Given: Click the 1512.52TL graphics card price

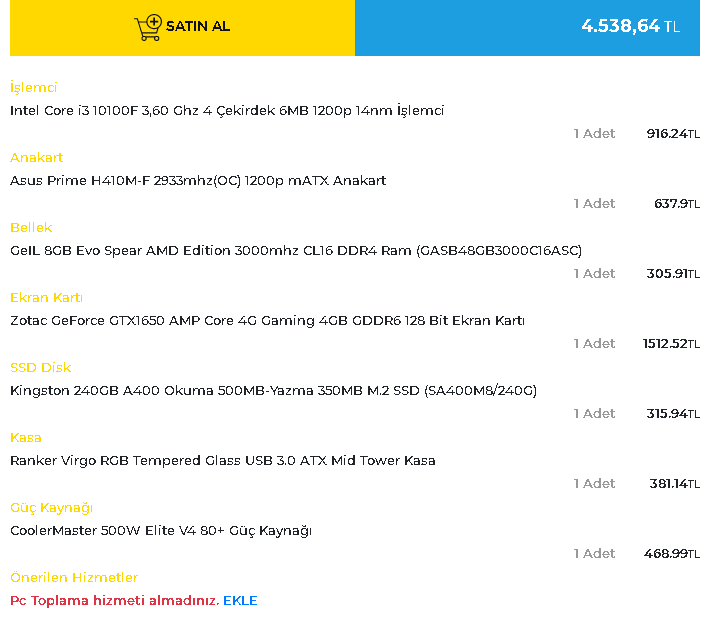Looking at the screenshot, I should tap(671, 344).
